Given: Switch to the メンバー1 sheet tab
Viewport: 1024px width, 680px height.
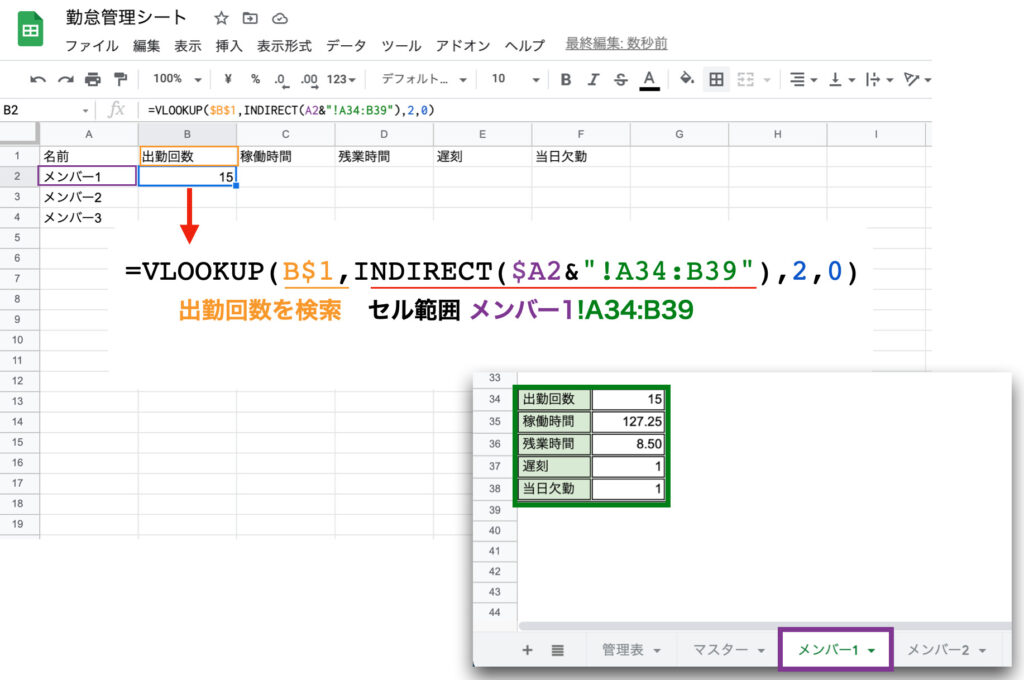Looking at the screenshot, I should click(x=835, y=650).
